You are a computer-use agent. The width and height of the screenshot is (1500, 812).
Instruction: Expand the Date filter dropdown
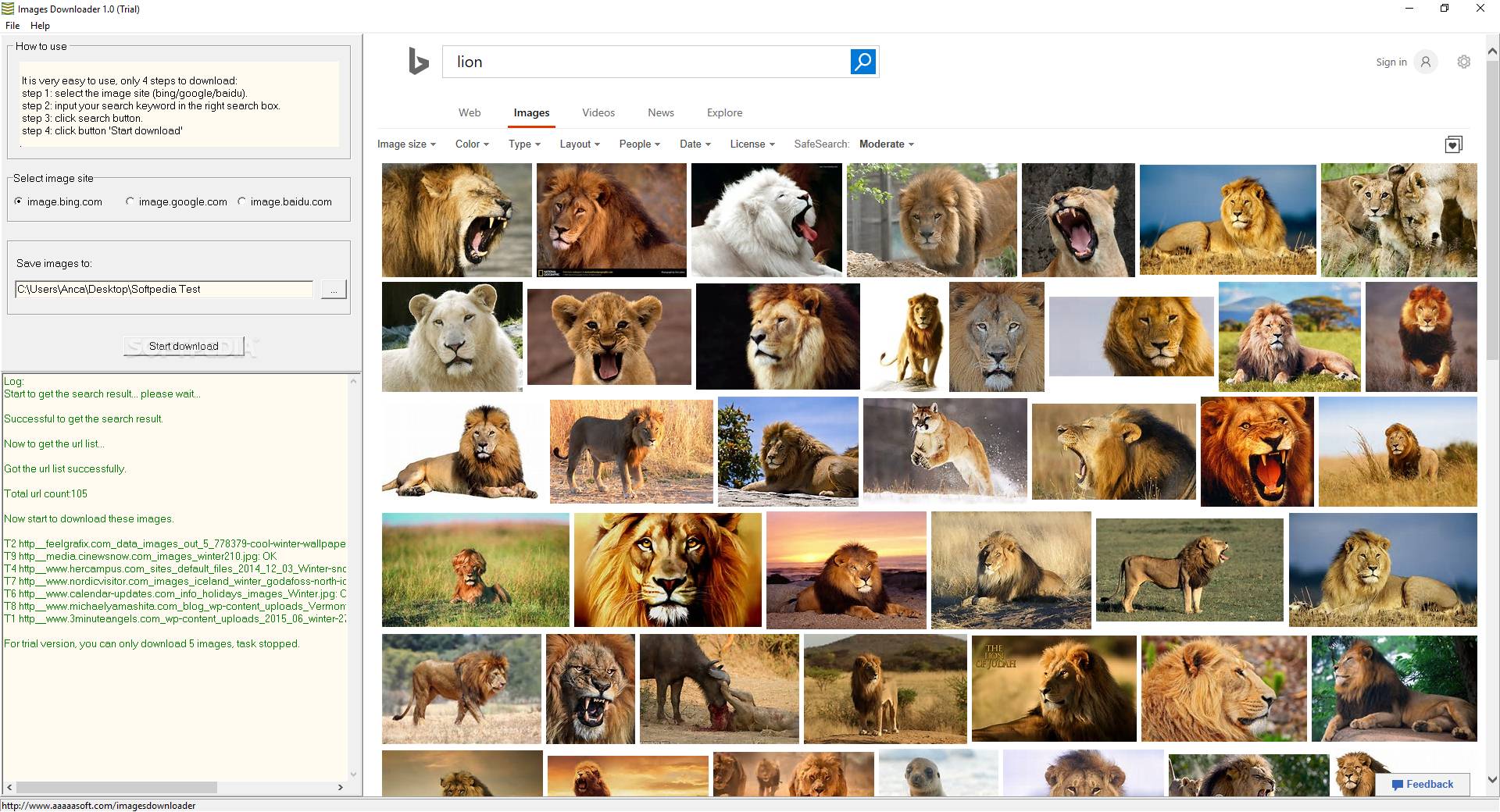coord(695,144)
